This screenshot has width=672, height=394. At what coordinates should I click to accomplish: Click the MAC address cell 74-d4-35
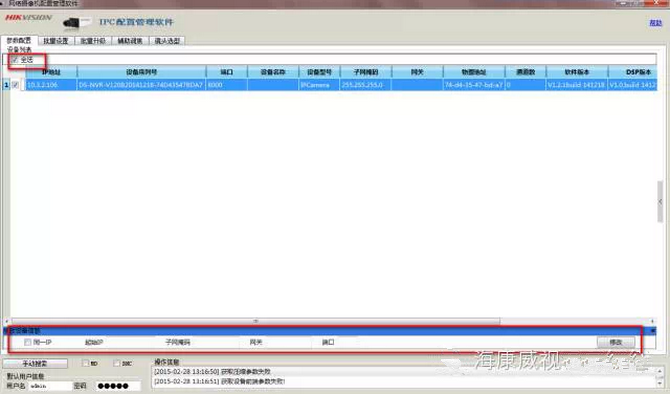point(474,85)
